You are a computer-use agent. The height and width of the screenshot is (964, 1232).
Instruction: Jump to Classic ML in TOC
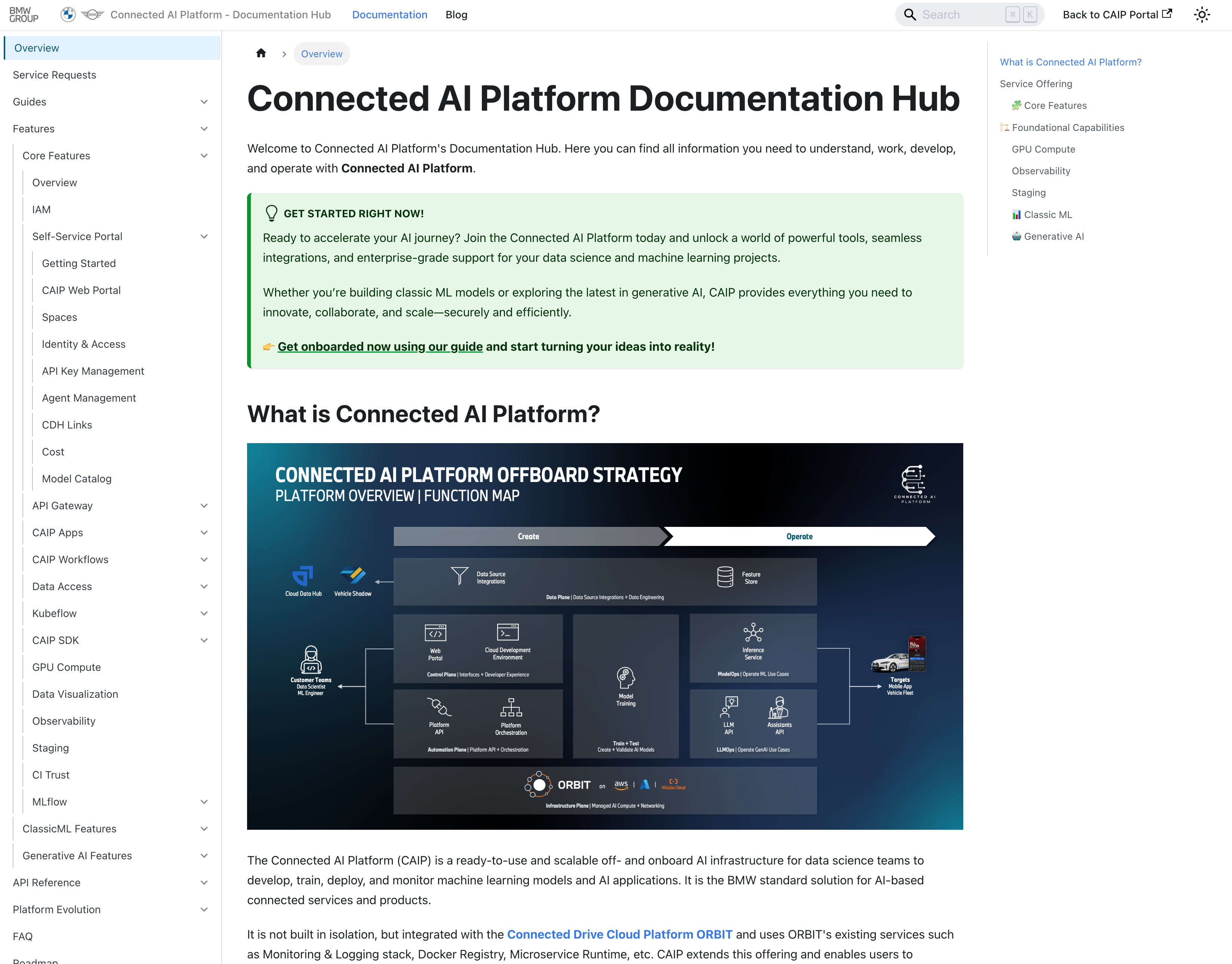[1041, 215]
